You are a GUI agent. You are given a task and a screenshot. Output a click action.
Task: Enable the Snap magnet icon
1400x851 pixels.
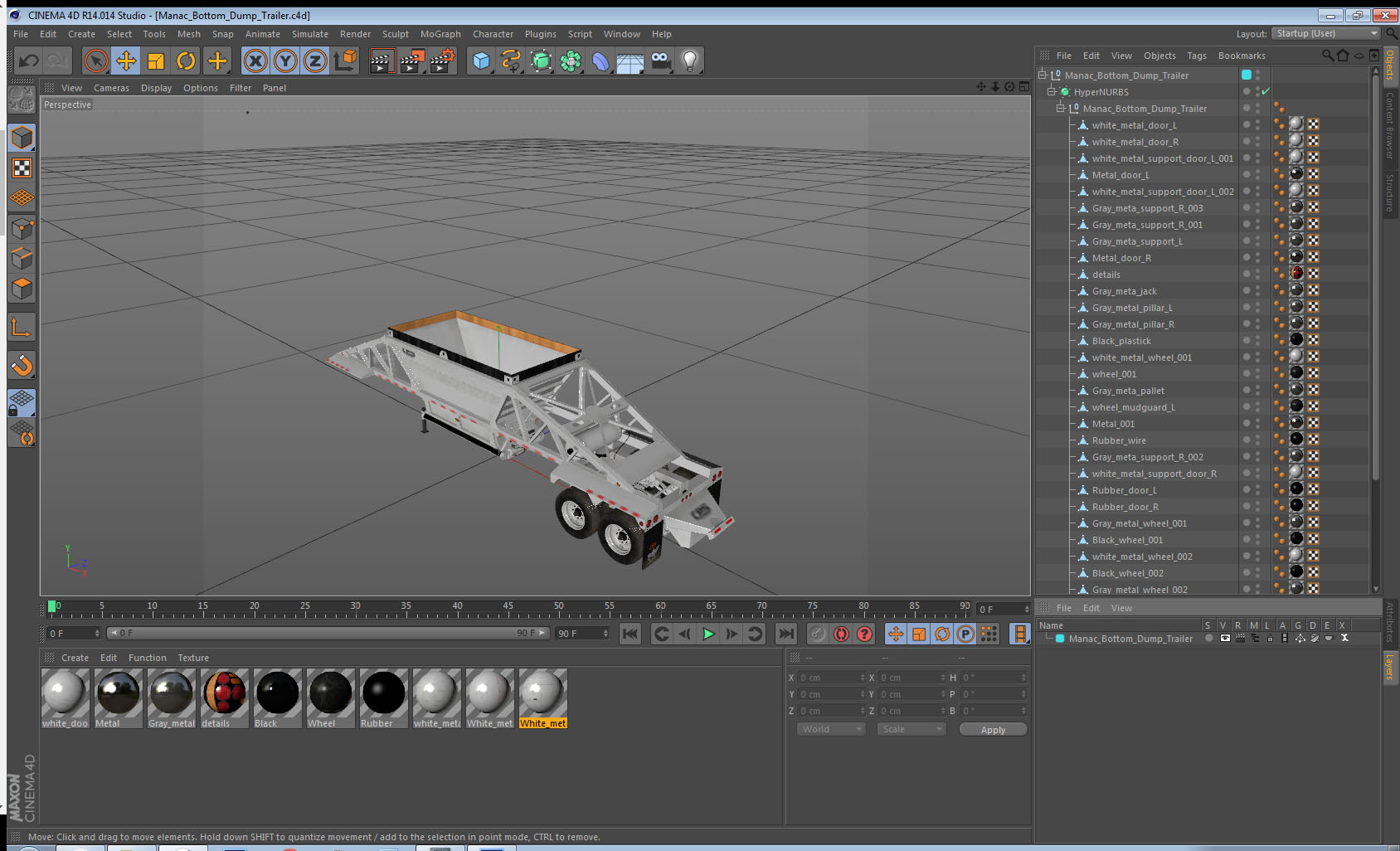coord(22,365)
